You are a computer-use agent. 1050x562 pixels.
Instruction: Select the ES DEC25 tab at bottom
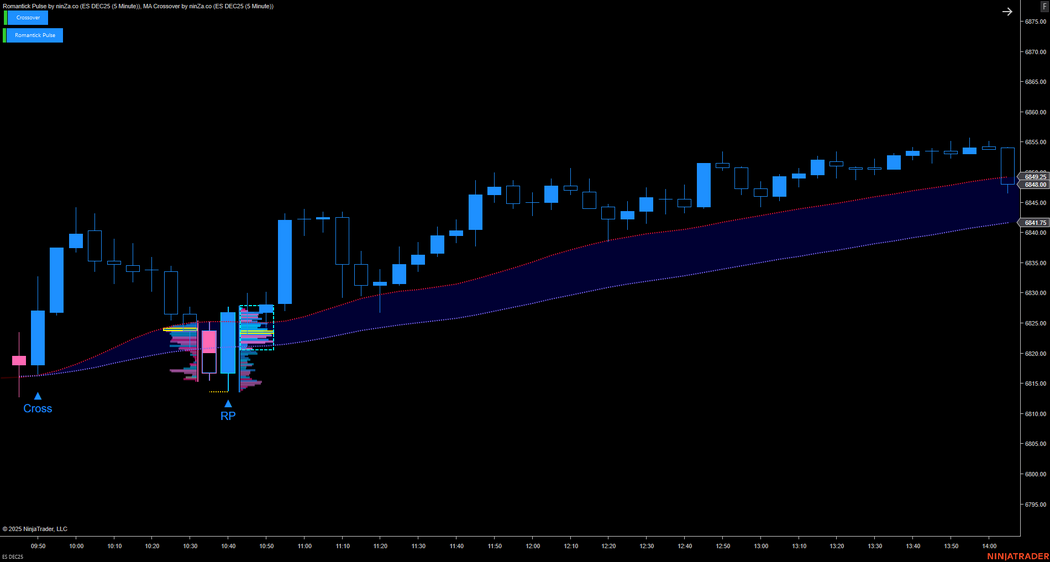pos(13,556)
